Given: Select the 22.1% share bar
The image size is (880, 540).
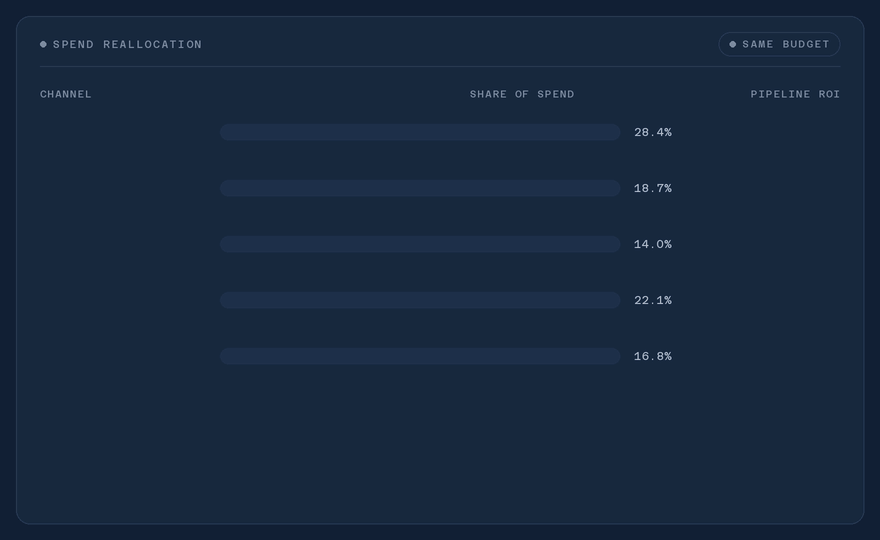Looking at the screenshot, I should [x=420, y=300].
